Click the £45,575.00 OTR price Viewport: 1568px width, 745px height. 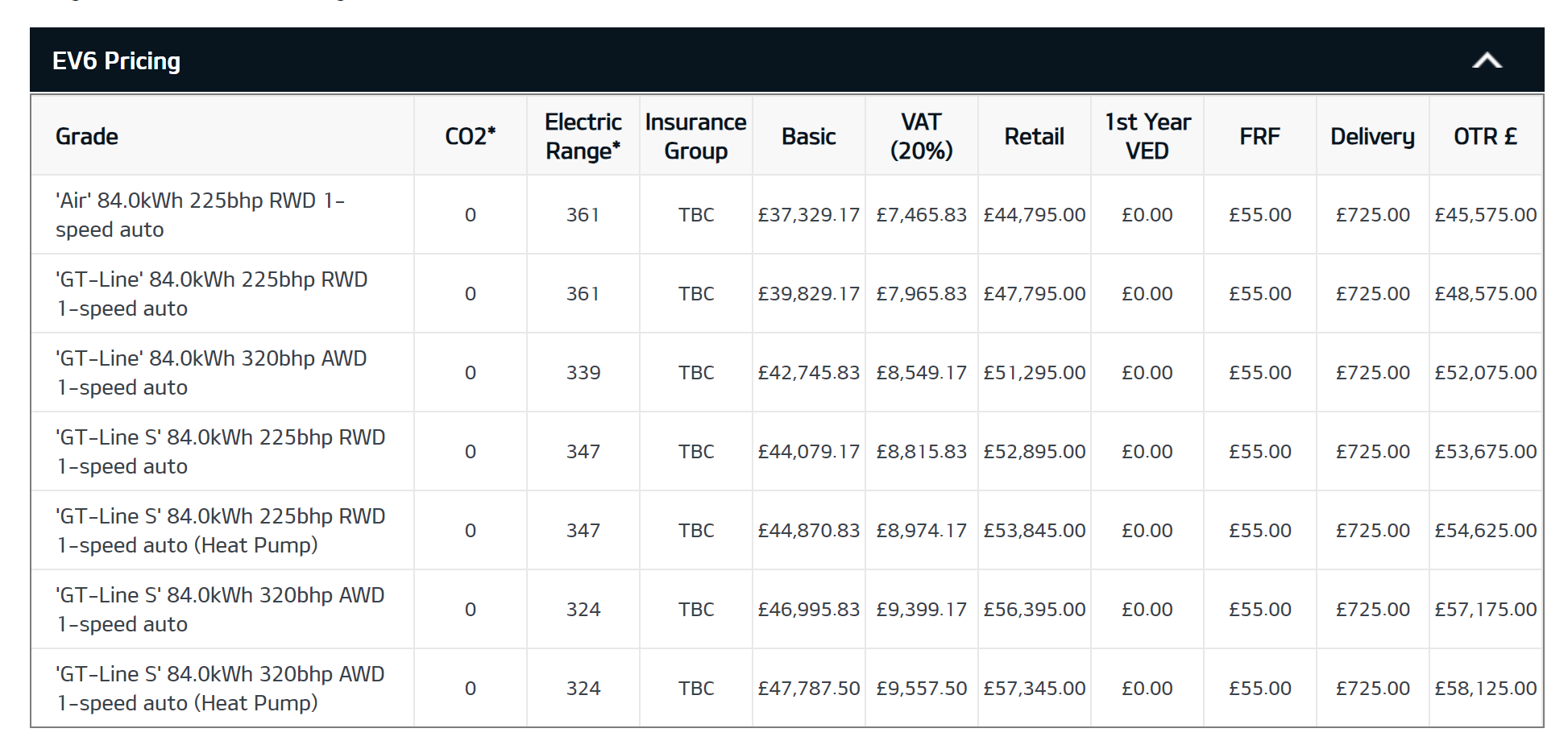pyautogui.click(x=1486, y=215)
